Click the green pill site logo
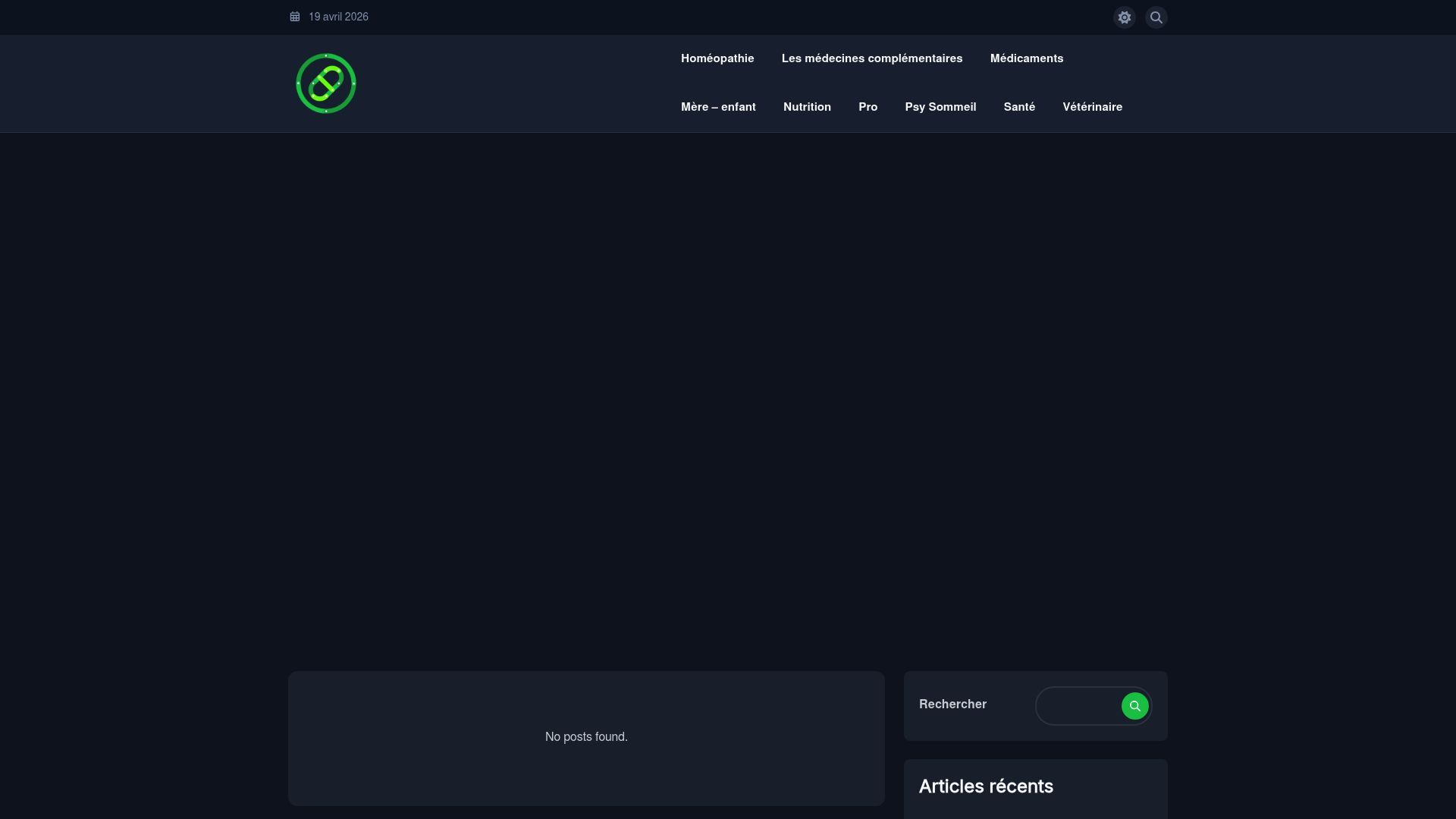 coord(326,83)
